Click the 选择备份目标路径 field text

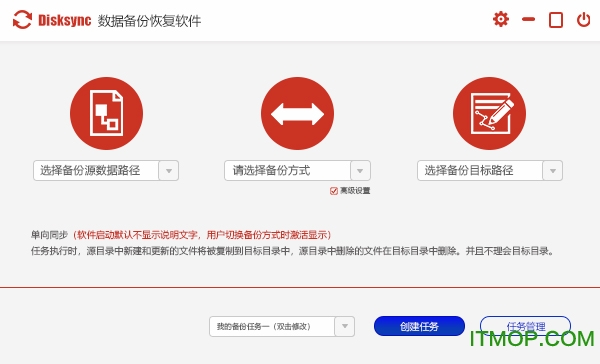click(469, 170)
